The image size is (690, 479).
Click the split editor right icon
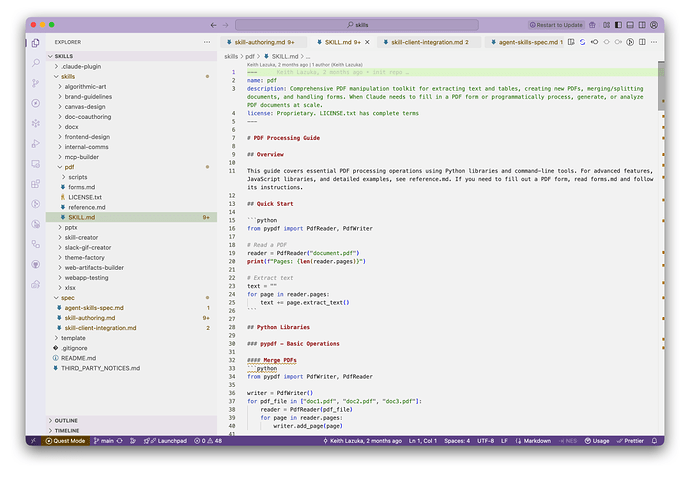tap(641, 42)
